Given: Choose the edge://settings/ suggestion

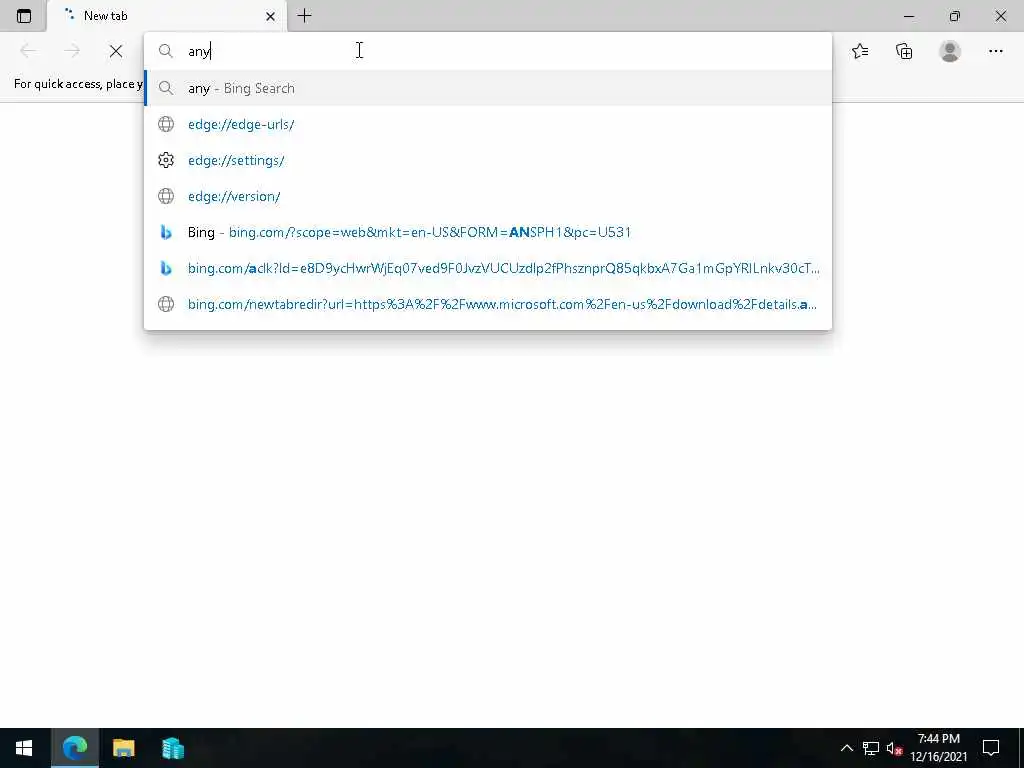Looking at the screenshot, I should [x=488, y=160].
